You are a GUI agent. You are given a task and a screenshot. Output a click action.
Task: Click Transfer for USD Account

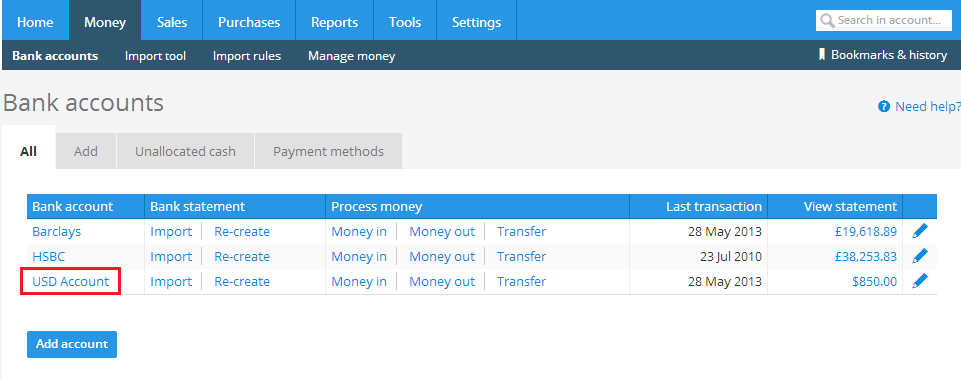[x=522, y=281]
